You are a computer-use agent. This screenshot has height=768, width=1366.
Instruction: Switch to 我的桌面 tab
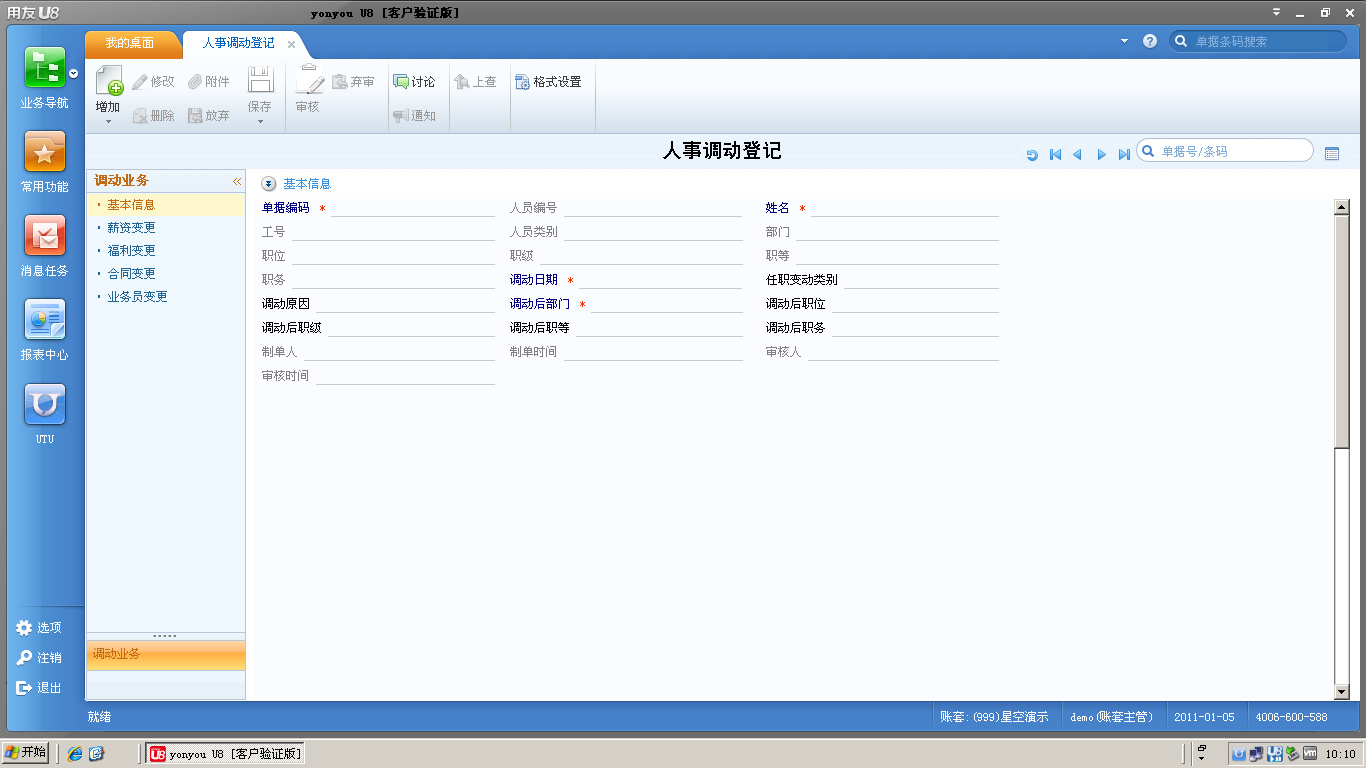click(x=130, y=44)
